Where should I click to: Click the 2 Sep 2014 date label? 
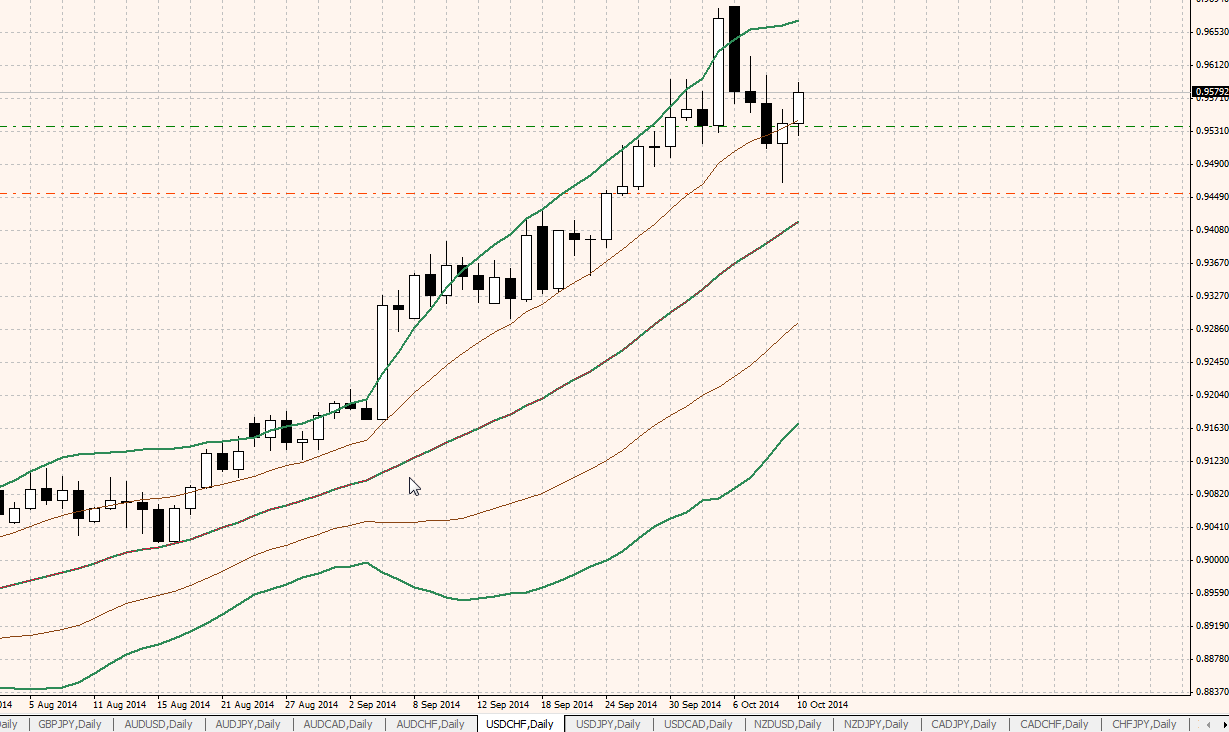(x=373, y=704)
